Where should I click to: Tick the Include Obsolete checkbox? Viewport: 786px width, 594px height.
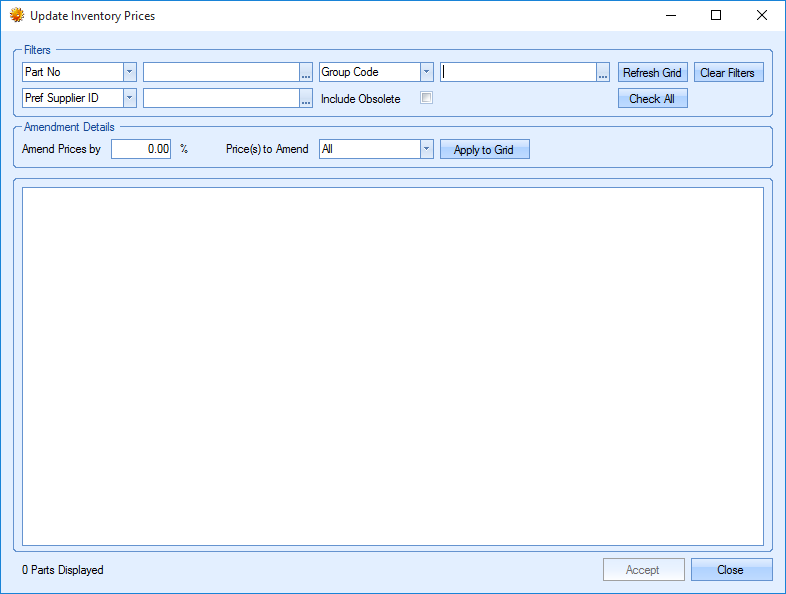click(427, 98)
